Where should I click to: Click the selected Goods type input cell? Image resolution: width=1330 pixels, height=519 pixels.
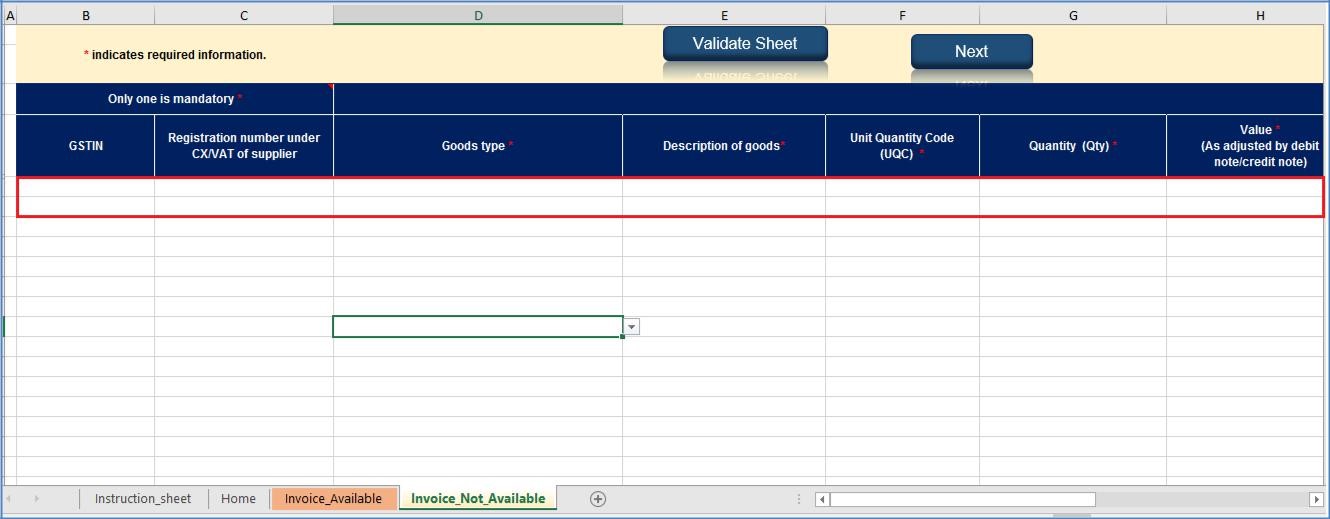tap(478, 327)
